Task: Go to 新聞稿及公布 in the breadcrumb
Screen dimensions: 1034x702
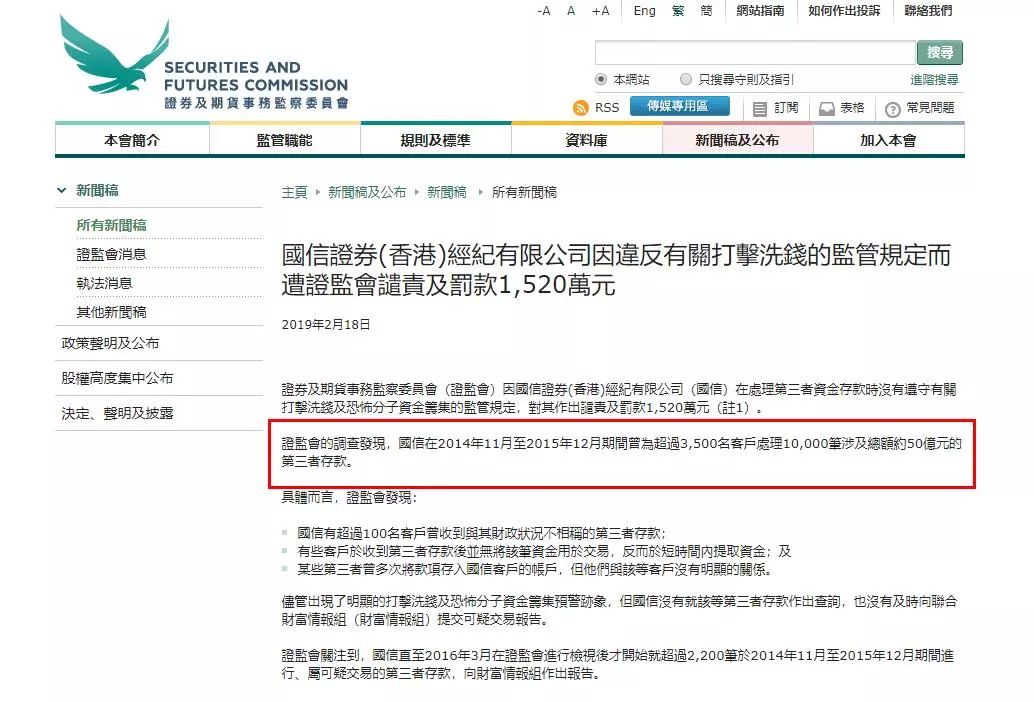Action: pos(367,192)
